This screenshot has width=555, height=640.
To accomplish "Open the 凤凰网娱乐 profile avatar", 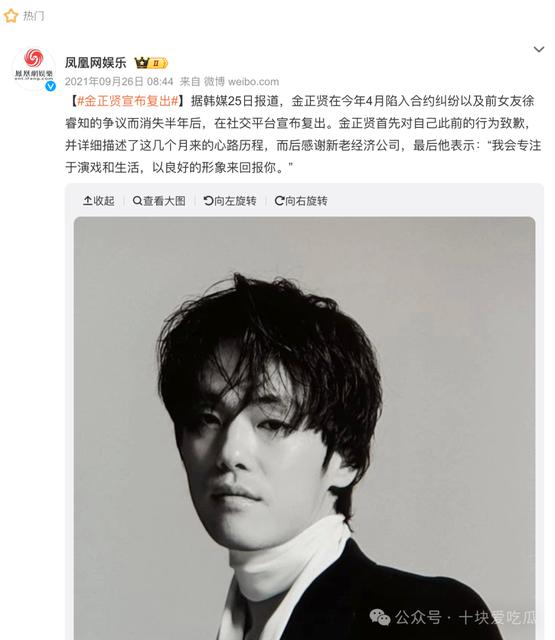I will click(x=34, y=68).
